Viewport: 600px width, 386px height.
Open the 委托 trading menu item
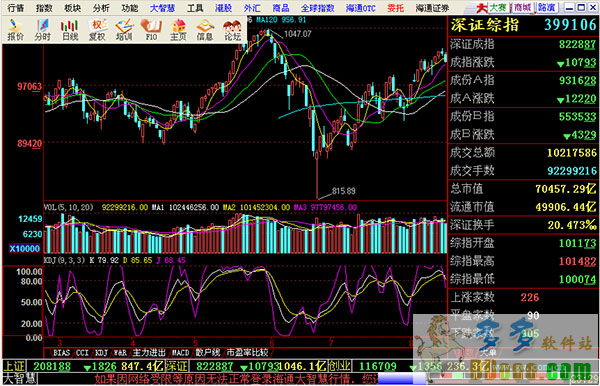[x=395, y=8]
